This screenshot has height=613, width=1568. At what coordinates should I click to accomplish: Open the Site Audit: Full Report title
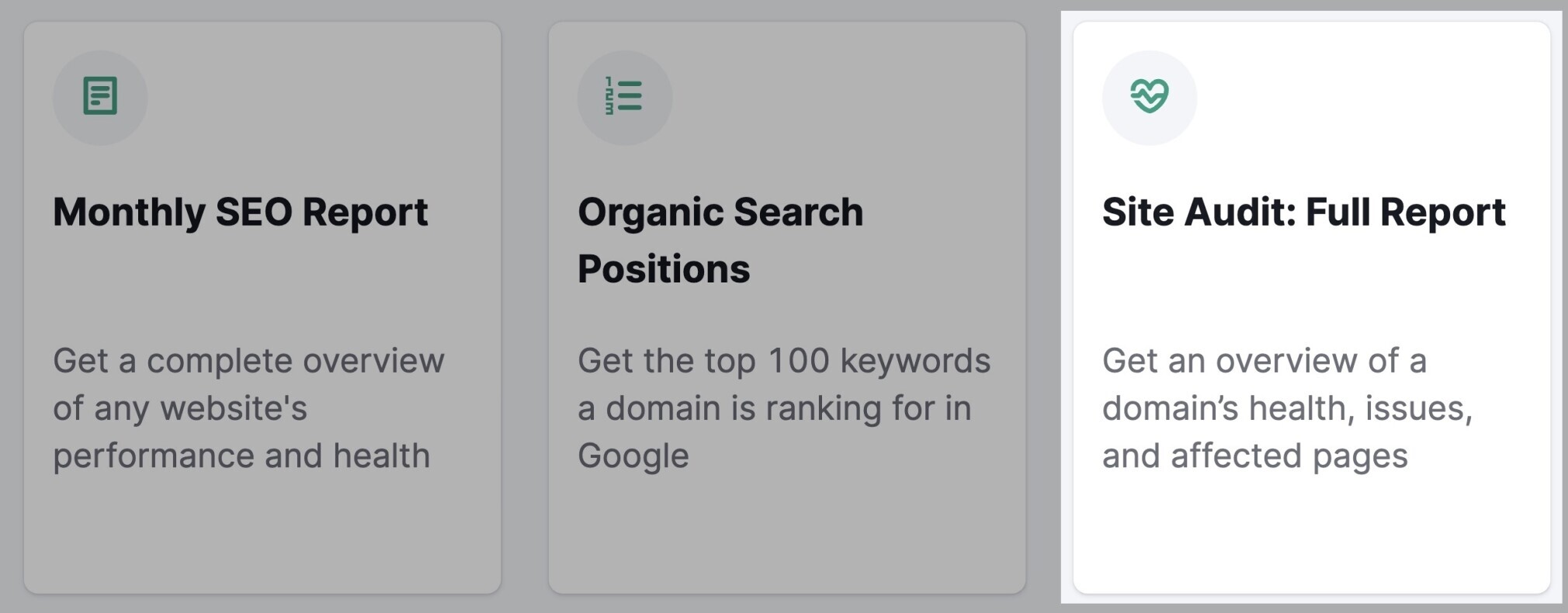click(1304, 212)
